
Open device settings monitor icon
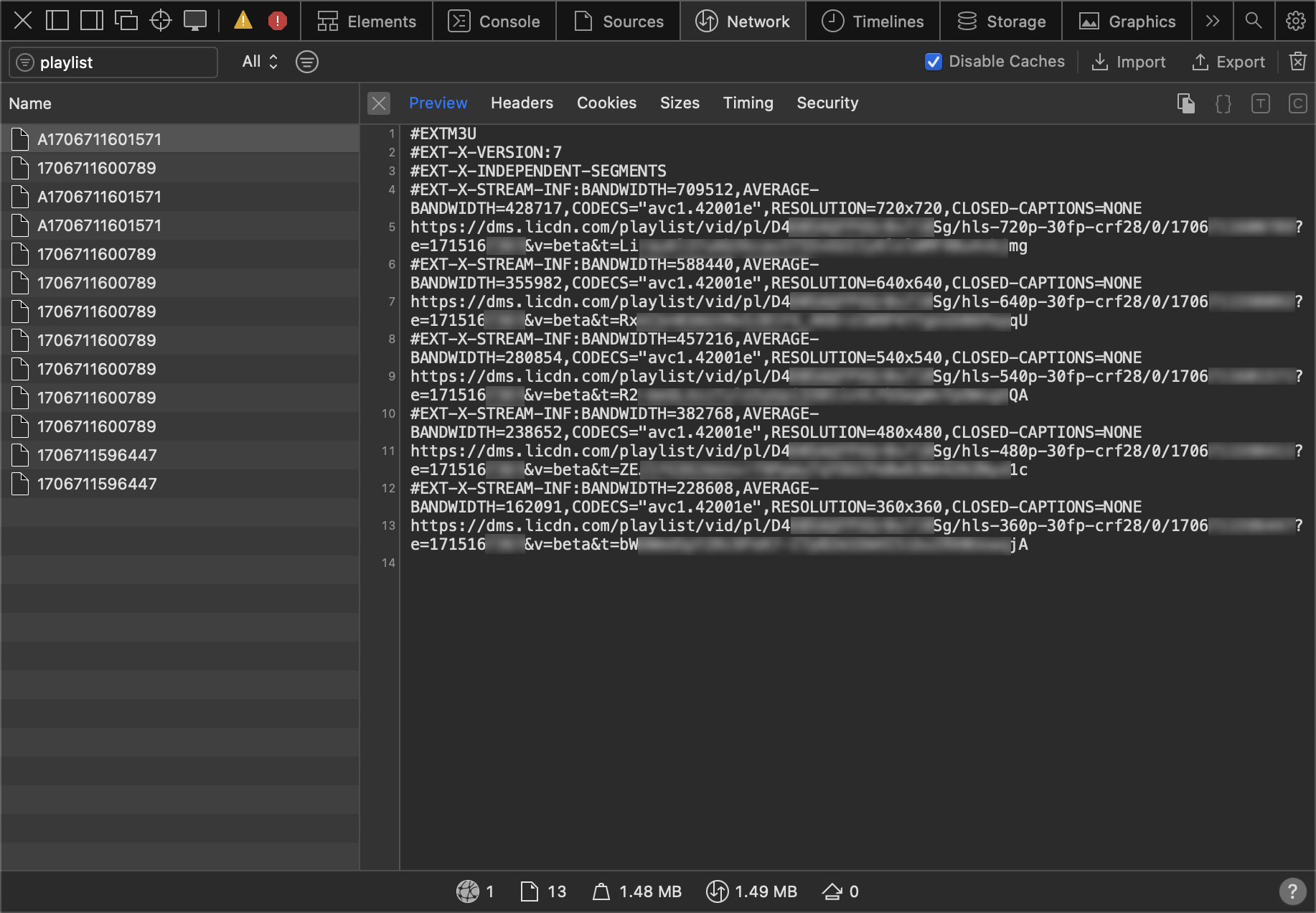[x=194, y=21]
